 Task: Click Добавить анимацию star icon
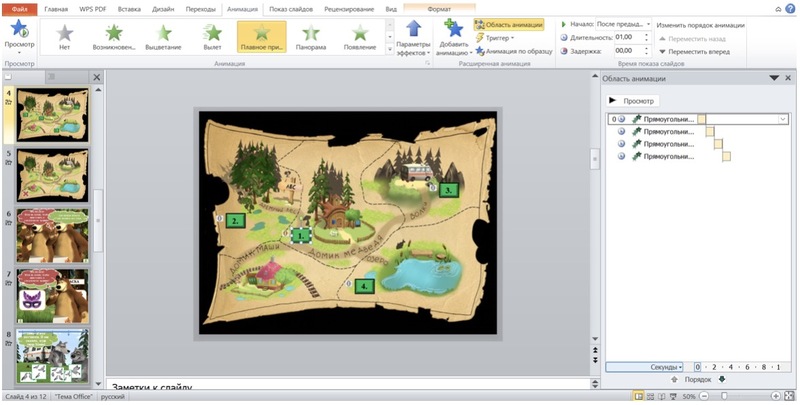[x=453, y=29]
